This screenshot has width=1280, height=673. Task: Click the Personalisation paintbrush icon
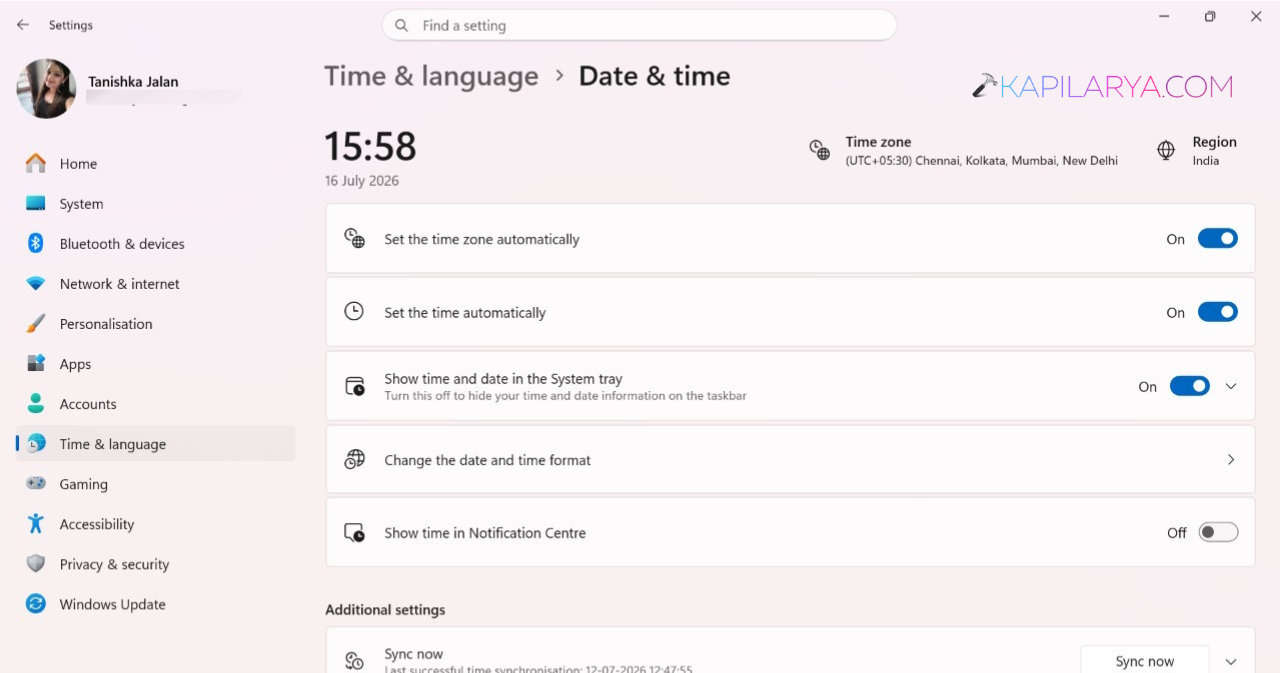coord(36,324)
